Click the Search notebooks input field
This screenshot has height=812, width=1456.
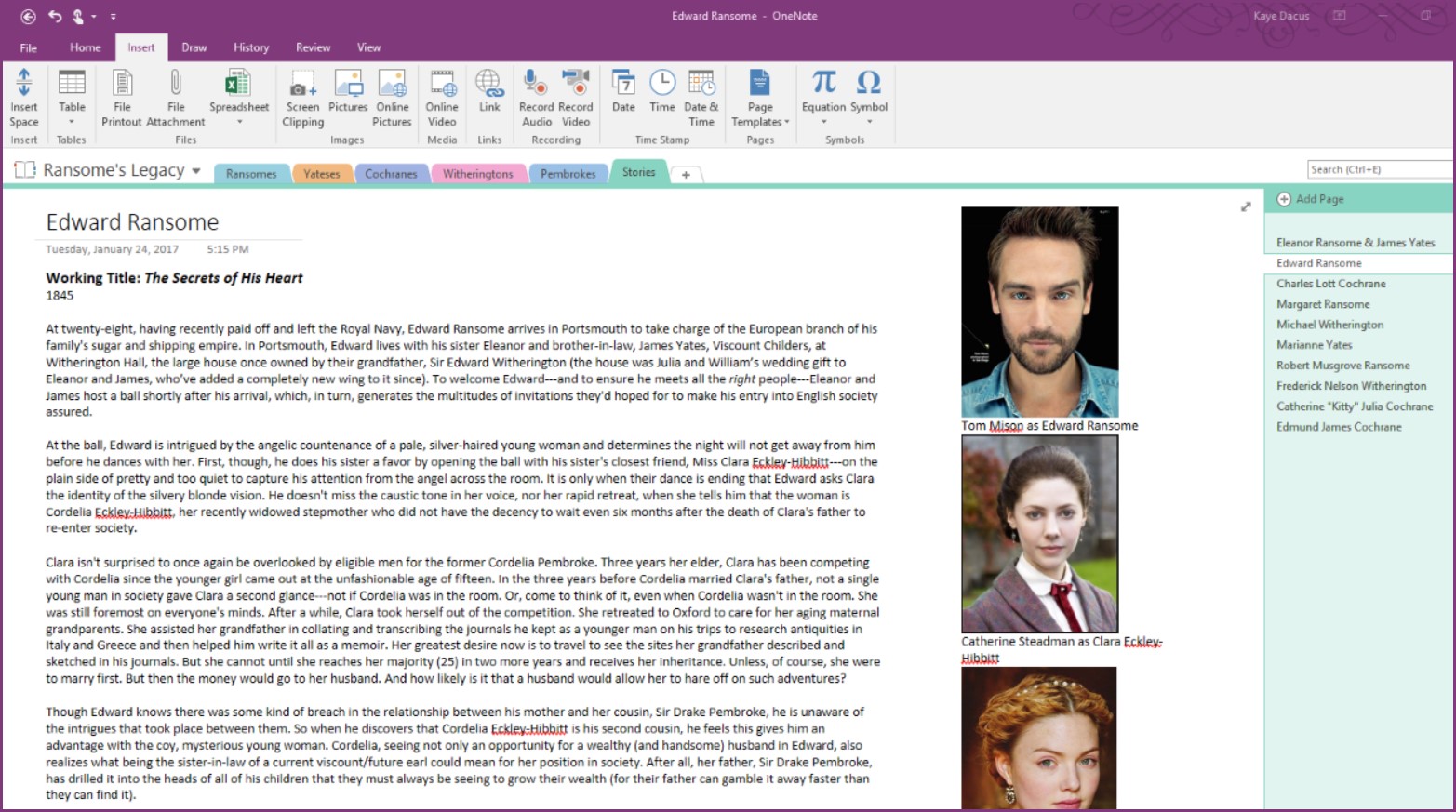point(1379,169)
